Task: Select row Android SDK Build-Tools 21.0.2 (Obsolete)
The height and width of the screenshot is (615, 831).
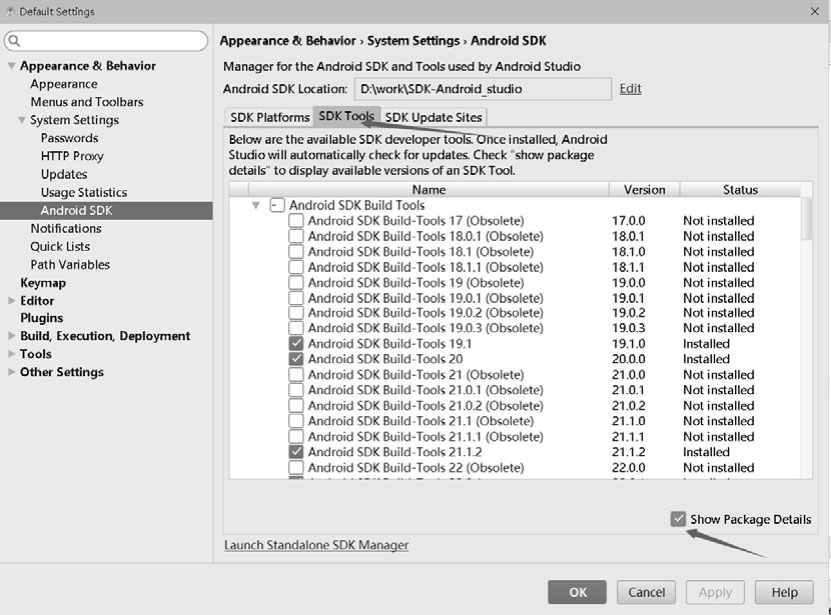Action: pyautogui.click(x=515, y=406)
